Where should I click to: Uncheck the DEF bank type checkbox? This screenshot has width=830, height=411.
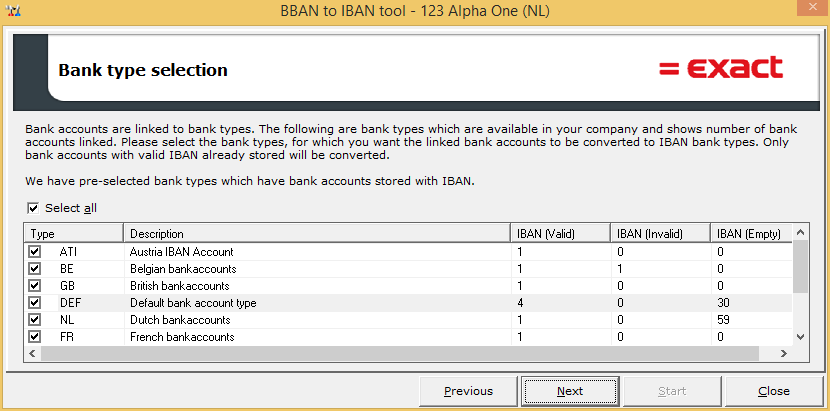tap(35, 303)
